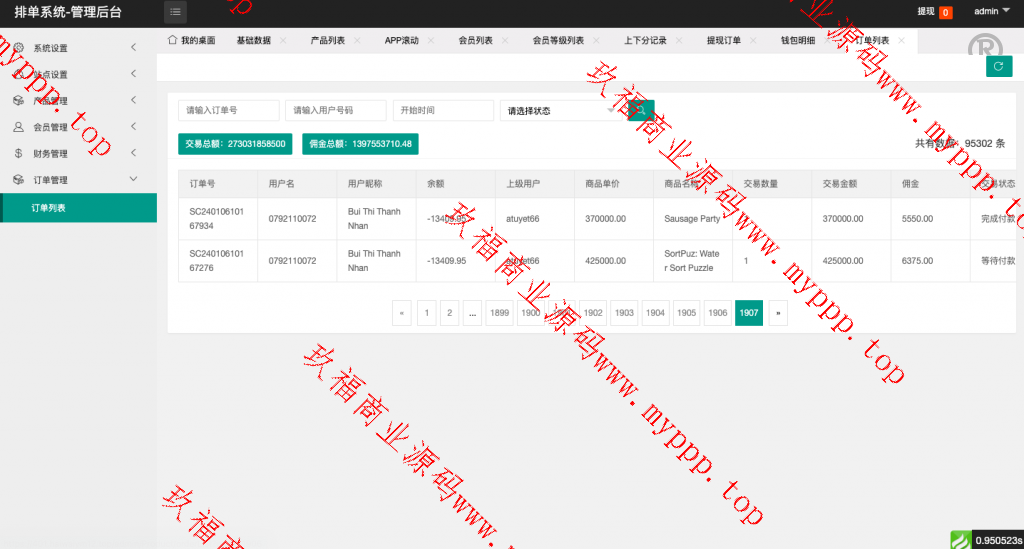Switch to the 会员列表 tab
Screen dimensions: 1024x549
coord(475,41)
